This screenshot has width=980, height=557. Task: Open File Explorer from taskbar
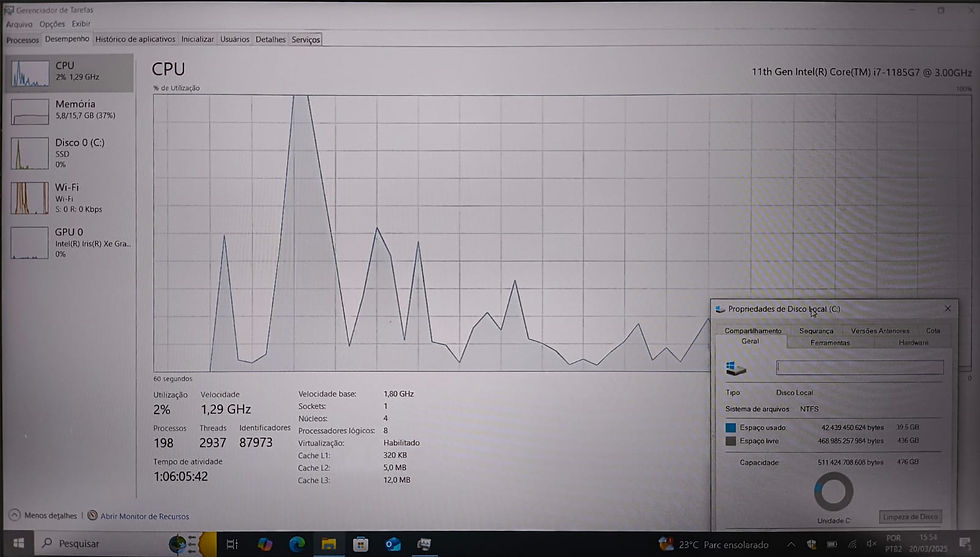tap(329, 544)
